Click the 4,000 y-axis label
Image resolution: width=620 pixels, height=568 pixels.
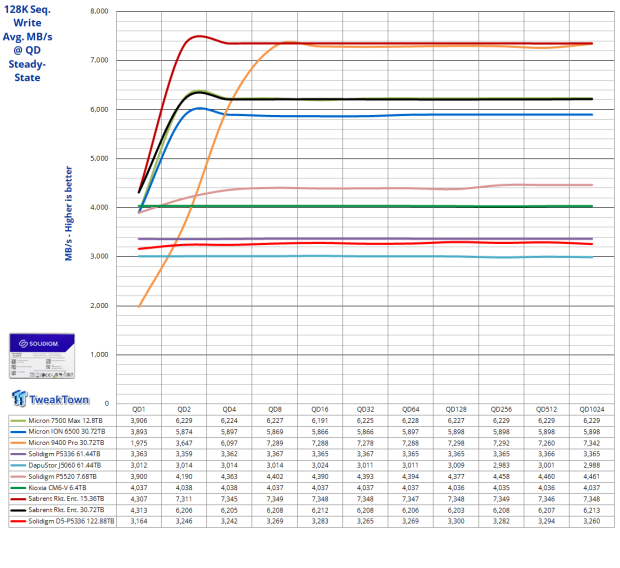pos(99,207)
